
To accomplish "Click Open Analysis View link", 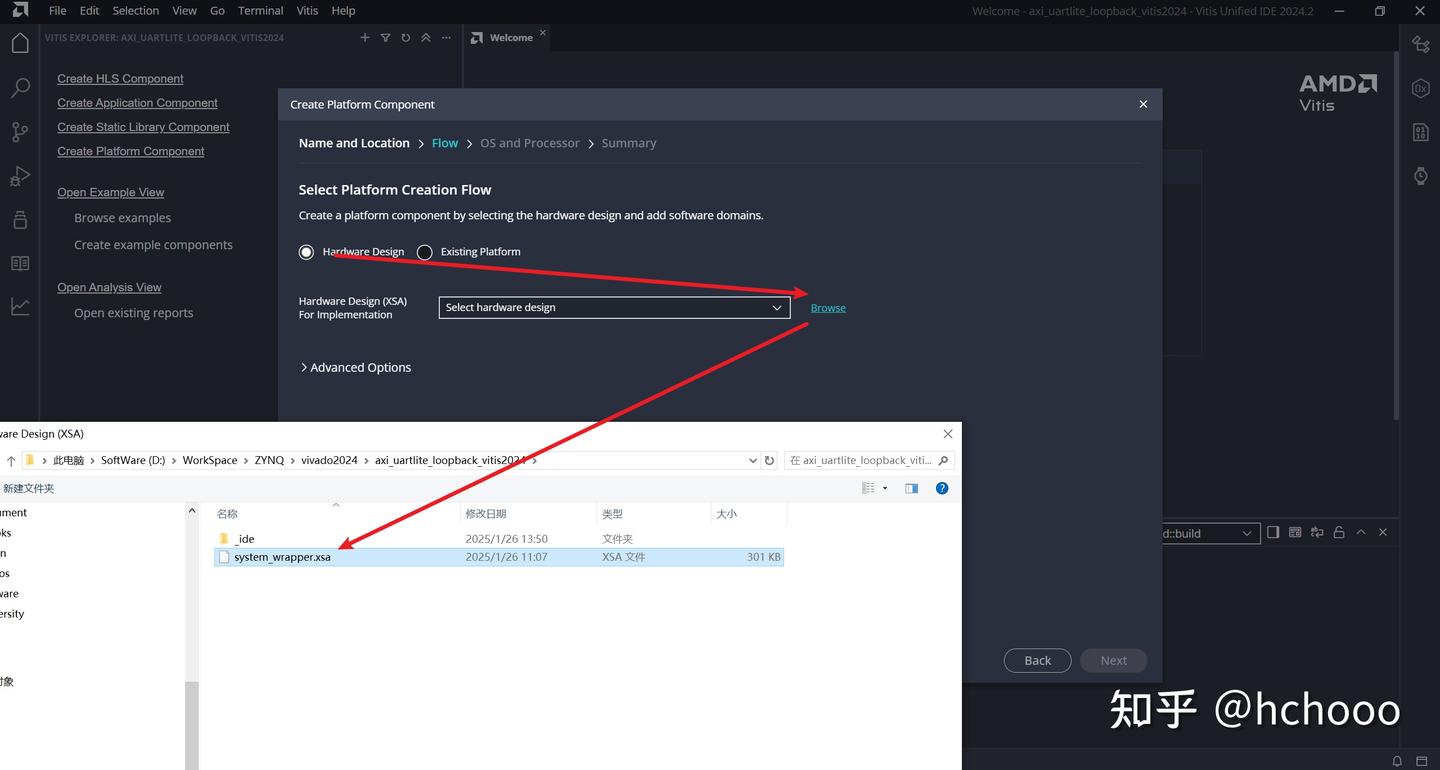I will click(109, 288).
